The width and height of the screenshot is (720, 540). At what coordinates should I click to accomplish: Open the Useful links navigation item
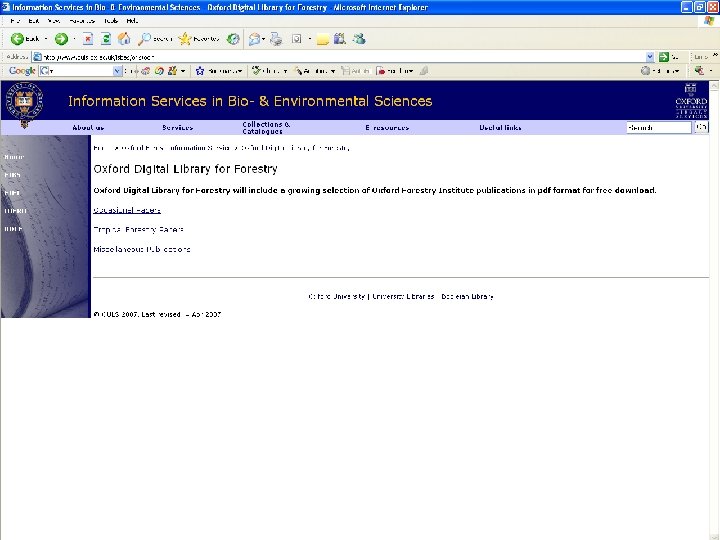pos(500,128)
